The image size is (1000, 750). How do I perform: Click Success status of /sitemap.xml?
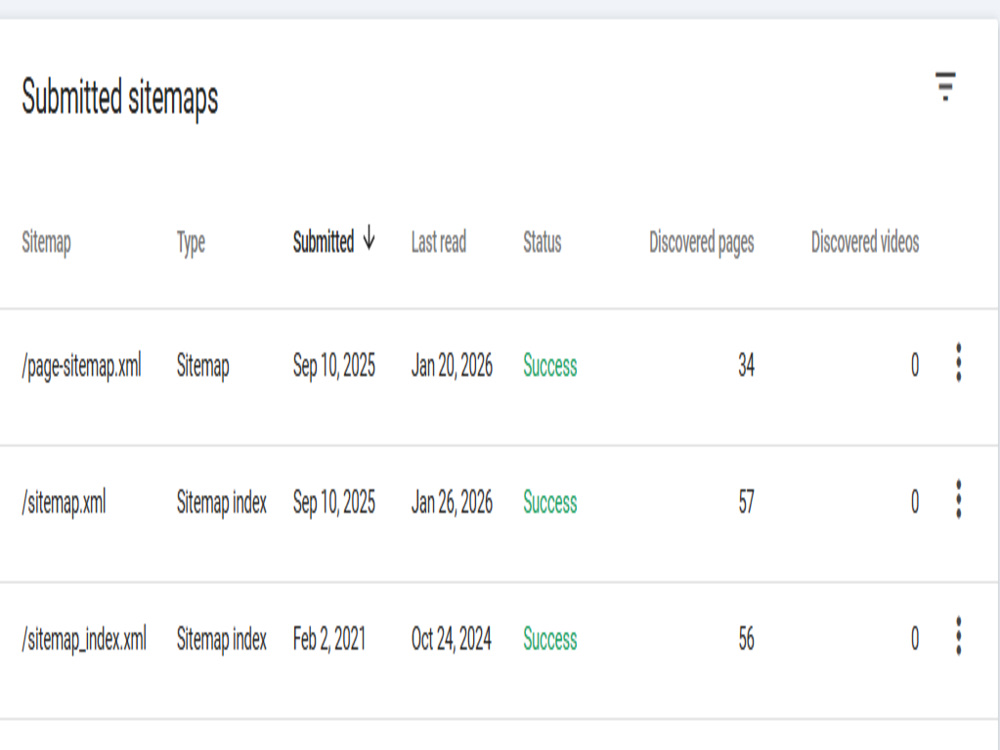point(550,503)
